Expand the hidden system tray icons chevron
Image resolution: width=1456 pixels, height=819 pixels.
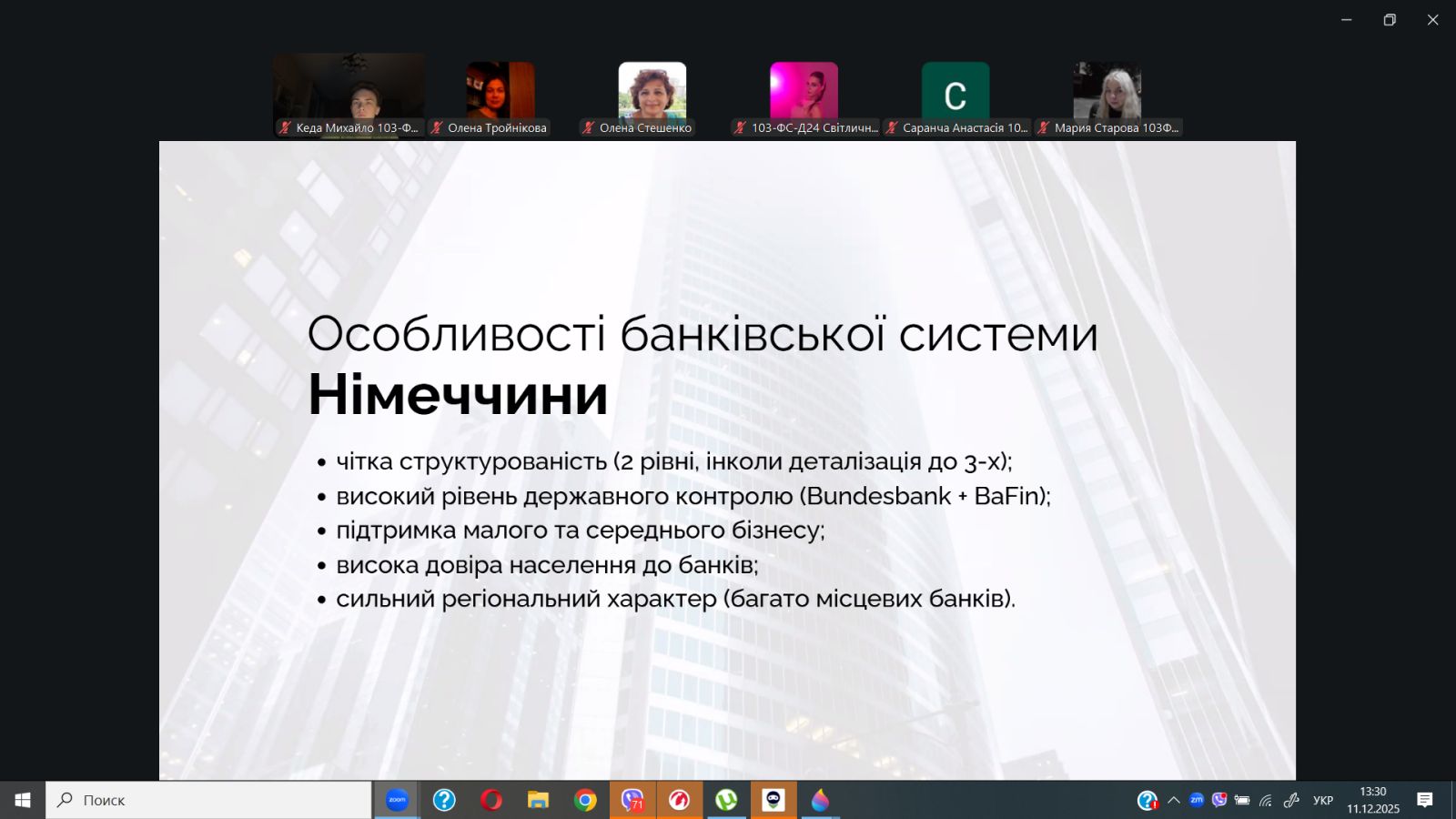(x=1174, y=801)
